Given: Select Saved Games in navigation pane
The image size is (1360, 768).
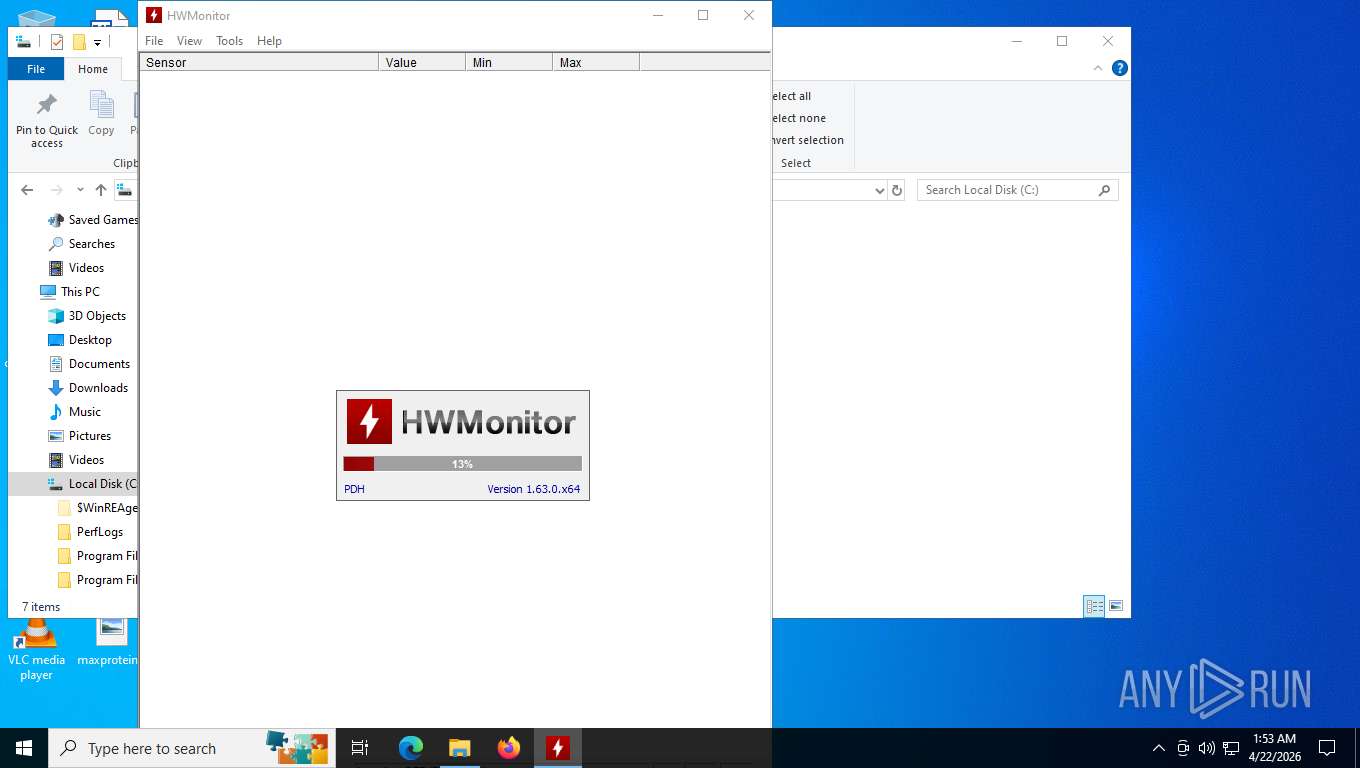Looking at the screenshot, I should 92,220.
